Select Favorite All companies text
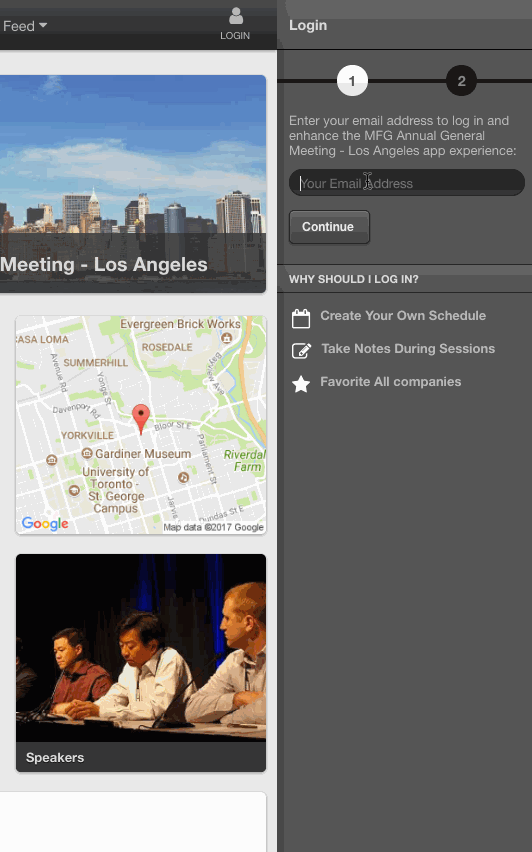 click(x=390, y=382)
